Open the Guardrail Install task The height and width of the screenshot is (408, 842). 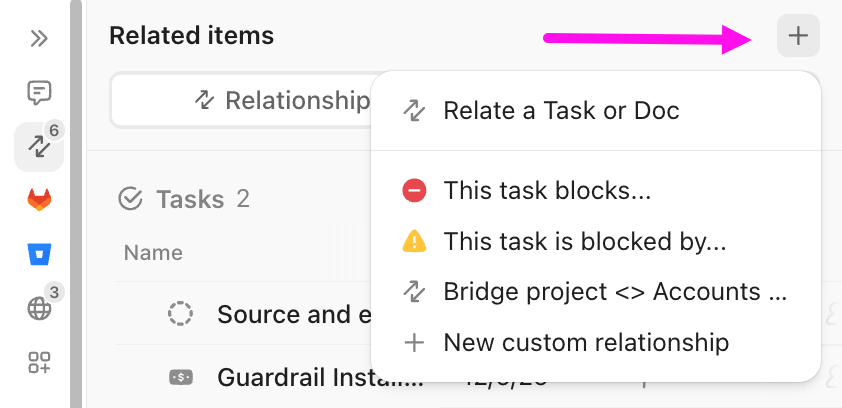(x=320, y=378)
